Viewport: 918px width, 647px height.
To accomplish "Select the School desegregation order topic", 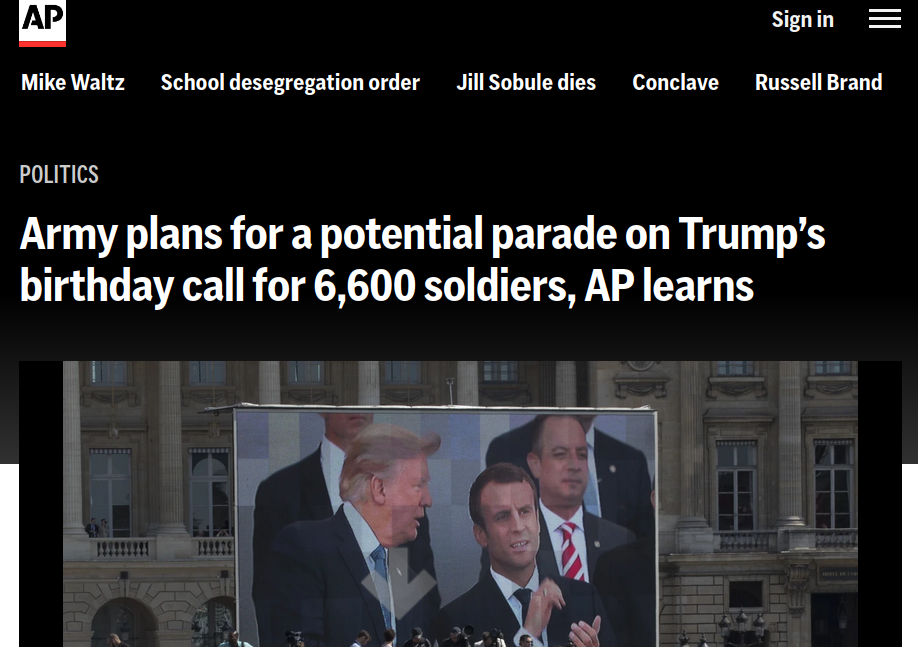I will tap(290, 83).
